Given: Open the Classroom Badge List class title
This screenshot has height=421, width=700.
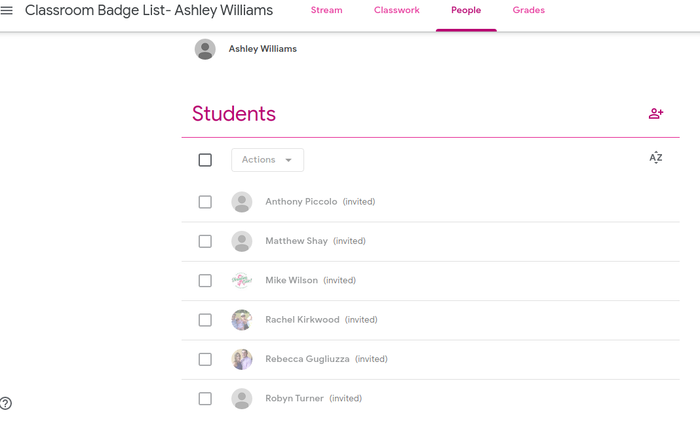Looking at the screenshot, I should 148,11.
